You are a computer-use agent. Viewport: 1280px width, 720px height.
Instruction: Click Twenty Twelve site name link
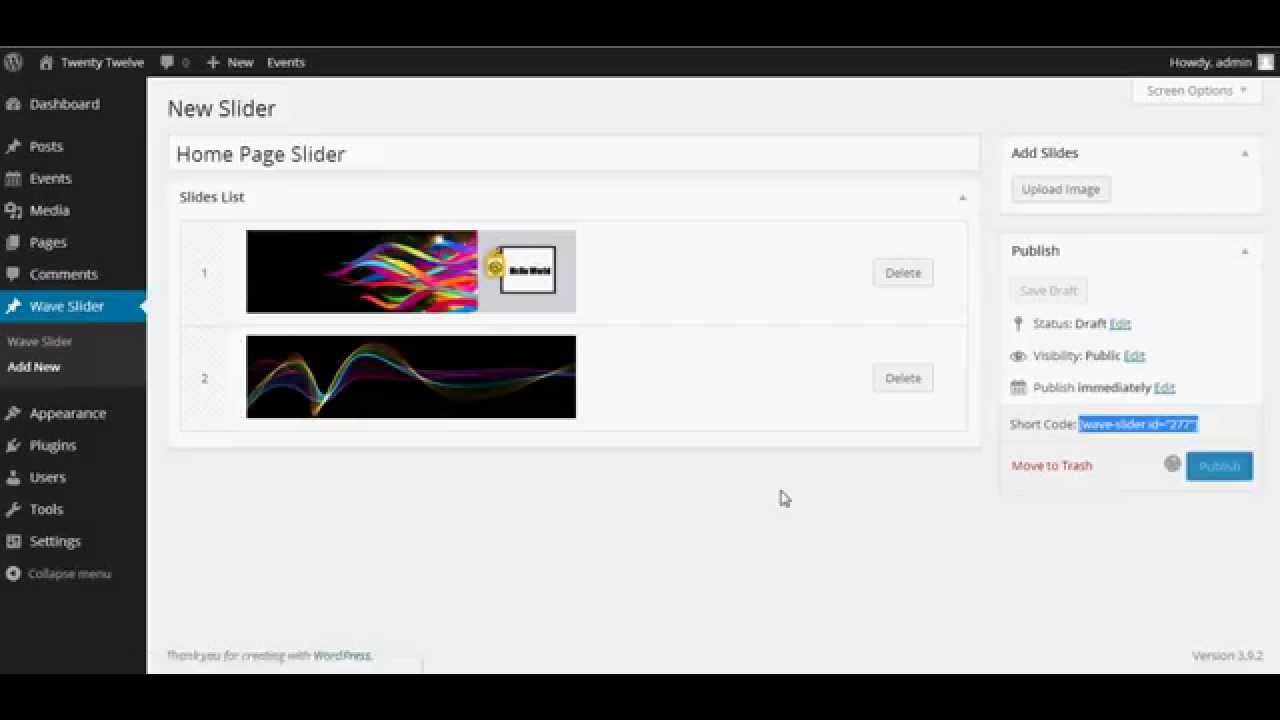click(x=102, y=62)
